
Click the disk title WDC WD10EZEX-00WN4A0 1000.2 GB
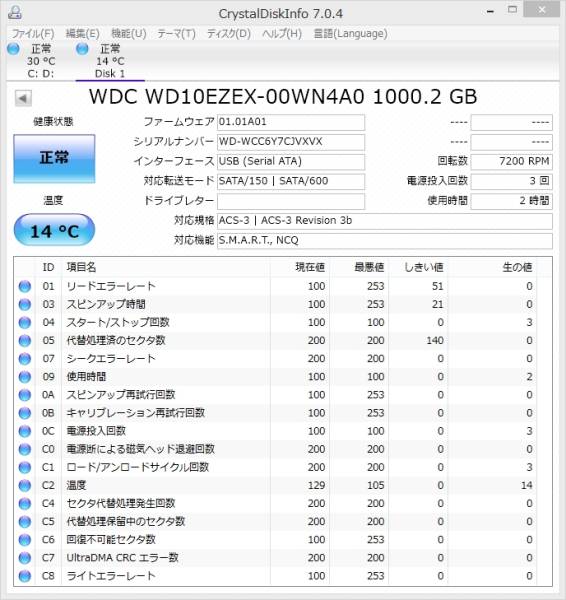click(x=283, y=97)
